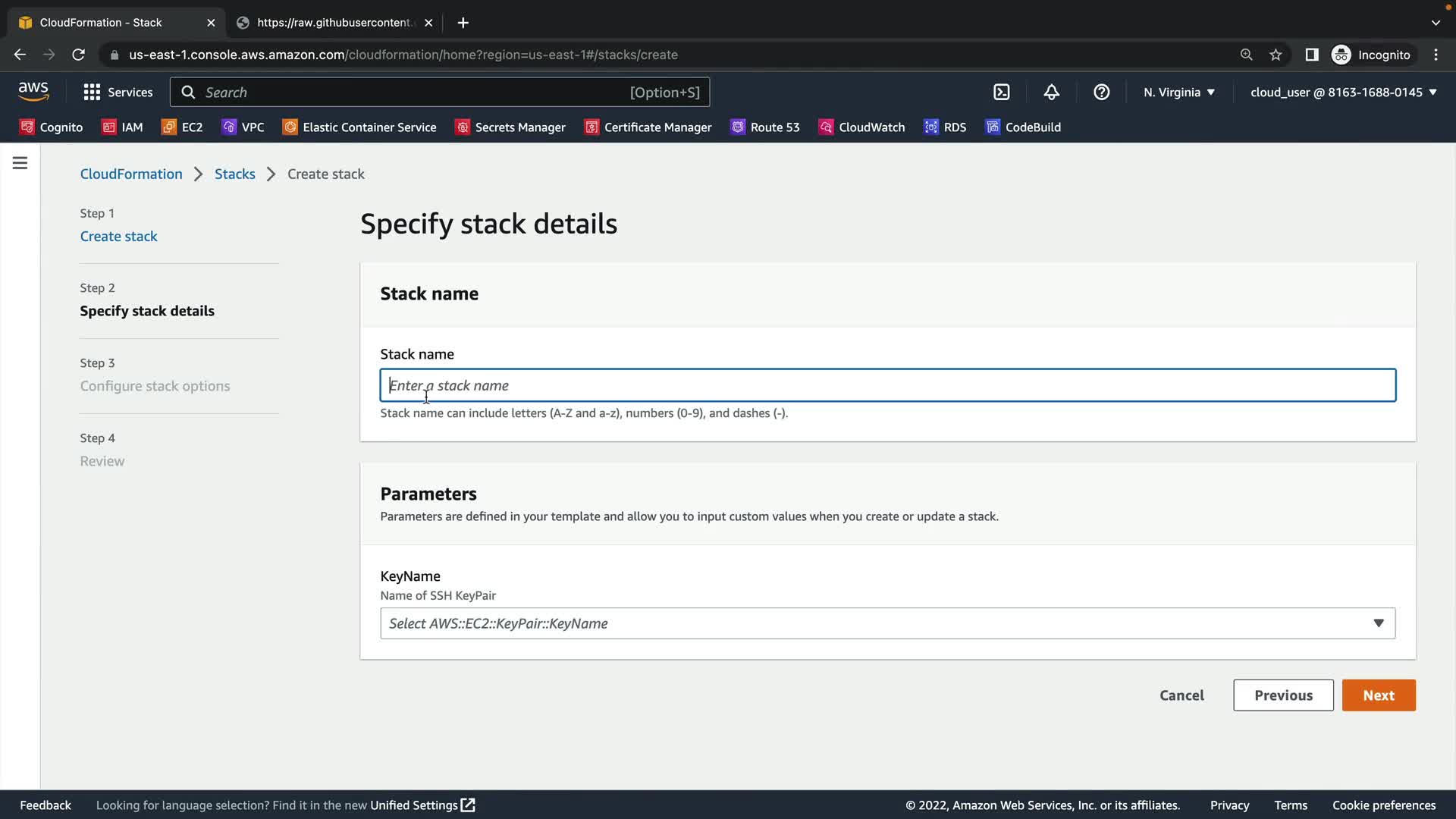Reload the current browser page
Image resolution: width=1456 pixels, height=819 pixels.
(78, 55)
